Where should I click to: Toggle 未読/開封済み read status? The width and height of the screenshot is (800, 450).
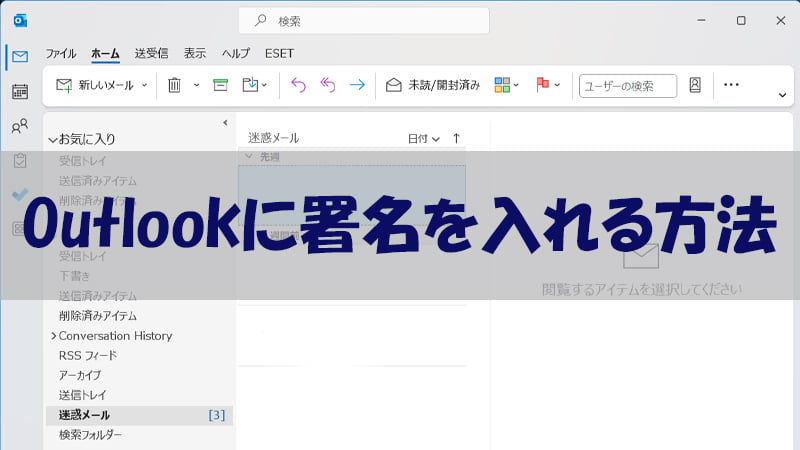pyautogui.click(x=433, y=85)
